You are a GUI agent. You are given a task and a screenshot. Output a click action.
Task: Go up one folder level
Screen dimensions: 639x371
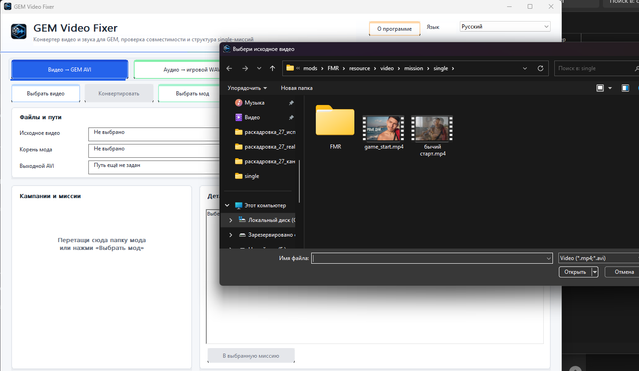[273, 68]
